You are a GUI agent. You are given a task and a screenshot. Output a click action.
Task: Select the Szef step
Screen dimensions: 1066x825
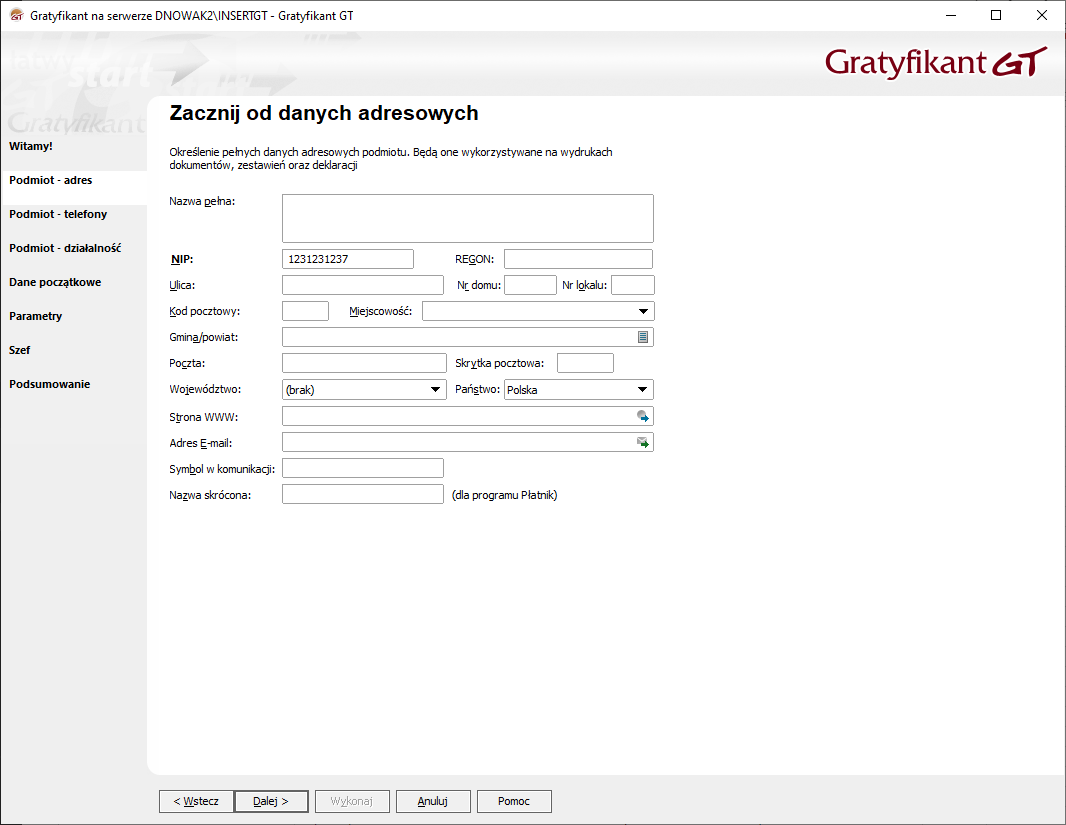click(x=20, y=350)
